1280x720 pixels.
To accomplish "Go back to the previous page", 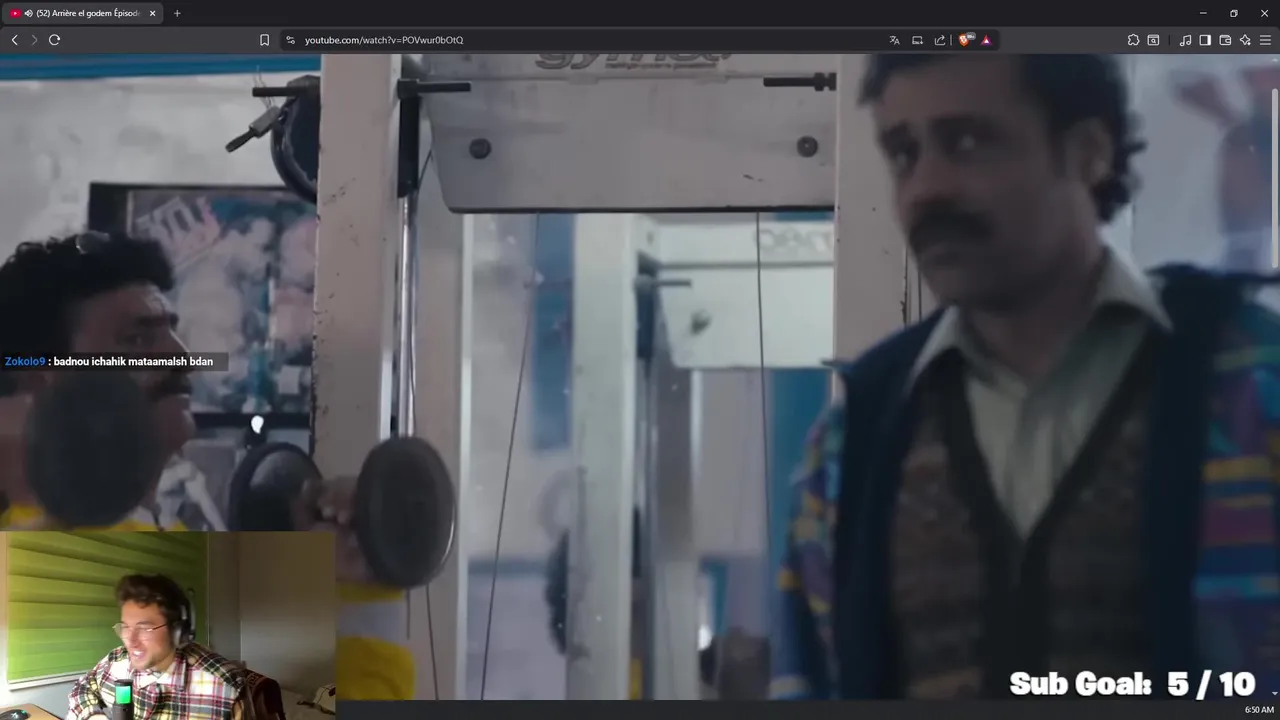I will pyautogui.click(x=14, y=40).
